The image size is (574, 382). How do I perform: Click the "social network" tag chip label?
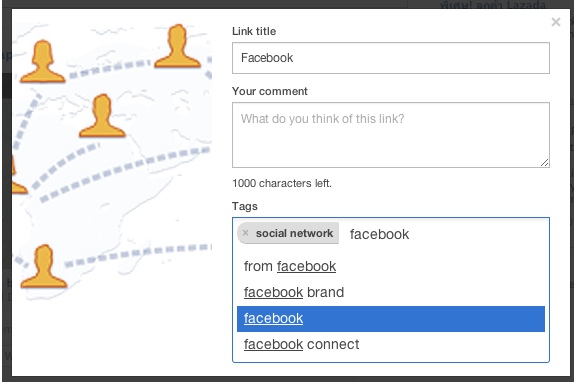pos(294,233)
